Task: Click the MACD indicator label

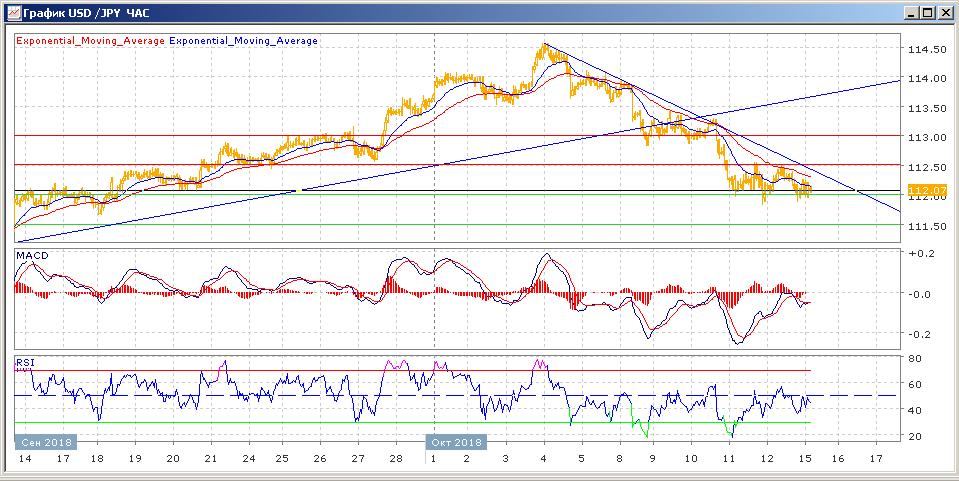Action: pos(32,255)
